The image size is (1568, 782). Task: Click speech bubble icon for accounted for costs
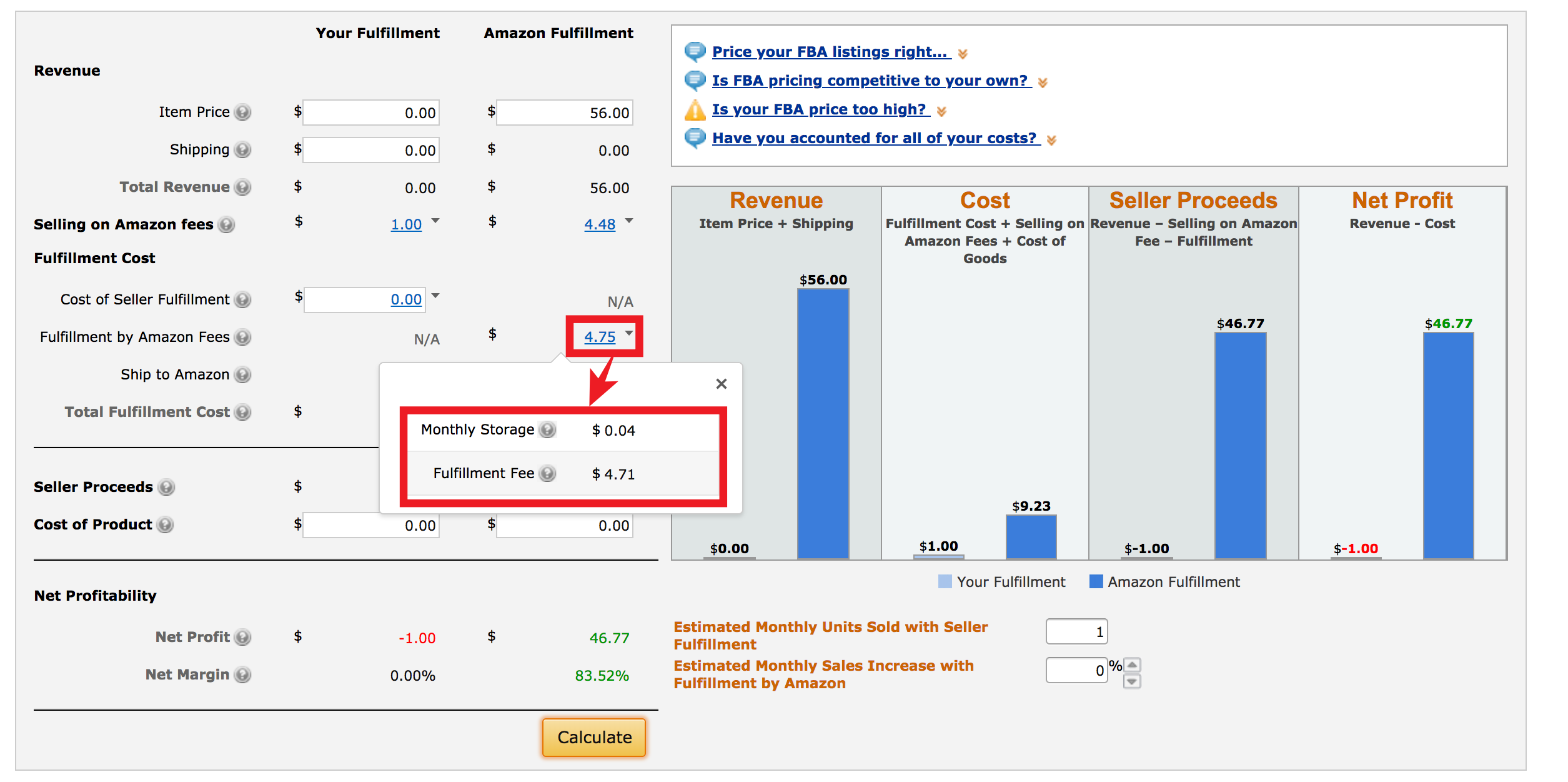695,138
